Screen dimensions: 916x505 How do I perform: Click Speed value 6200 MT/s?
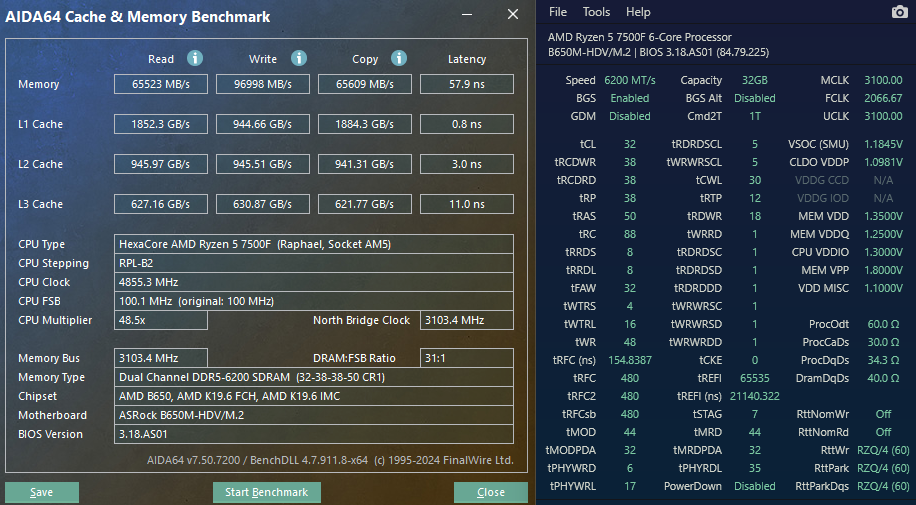630,80
